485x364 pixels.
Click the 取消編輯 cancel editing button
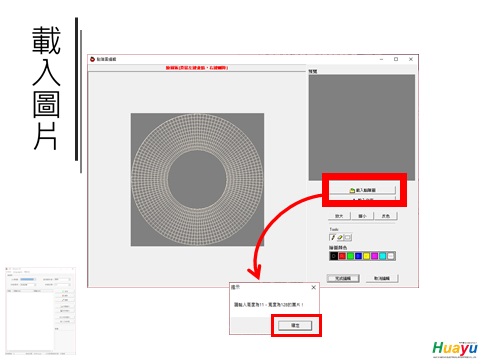click(382, 278)
